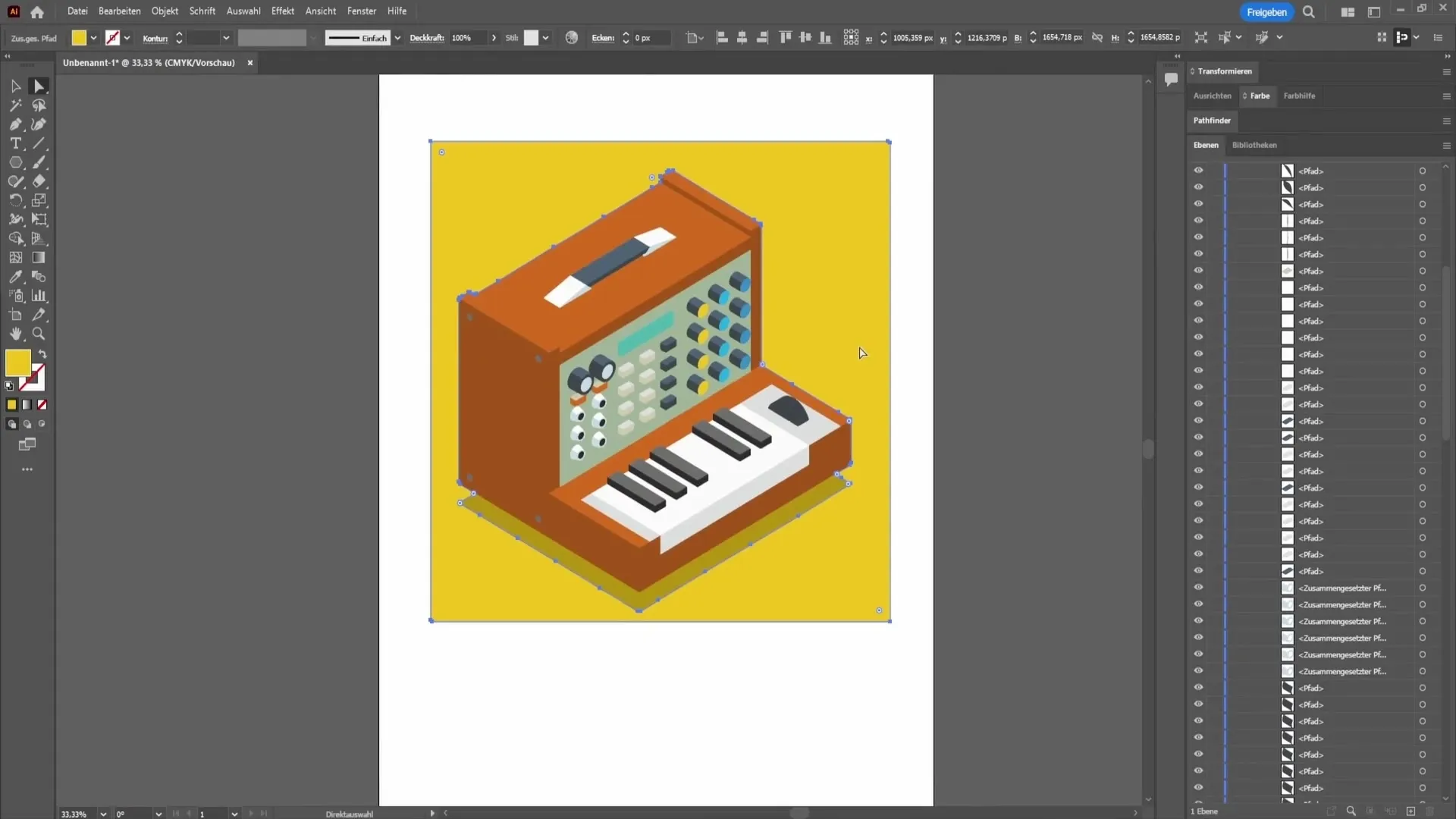Set fill to None in toolbar
The width and height of the screenshot is (1456, 819).
tap(42, 405)
